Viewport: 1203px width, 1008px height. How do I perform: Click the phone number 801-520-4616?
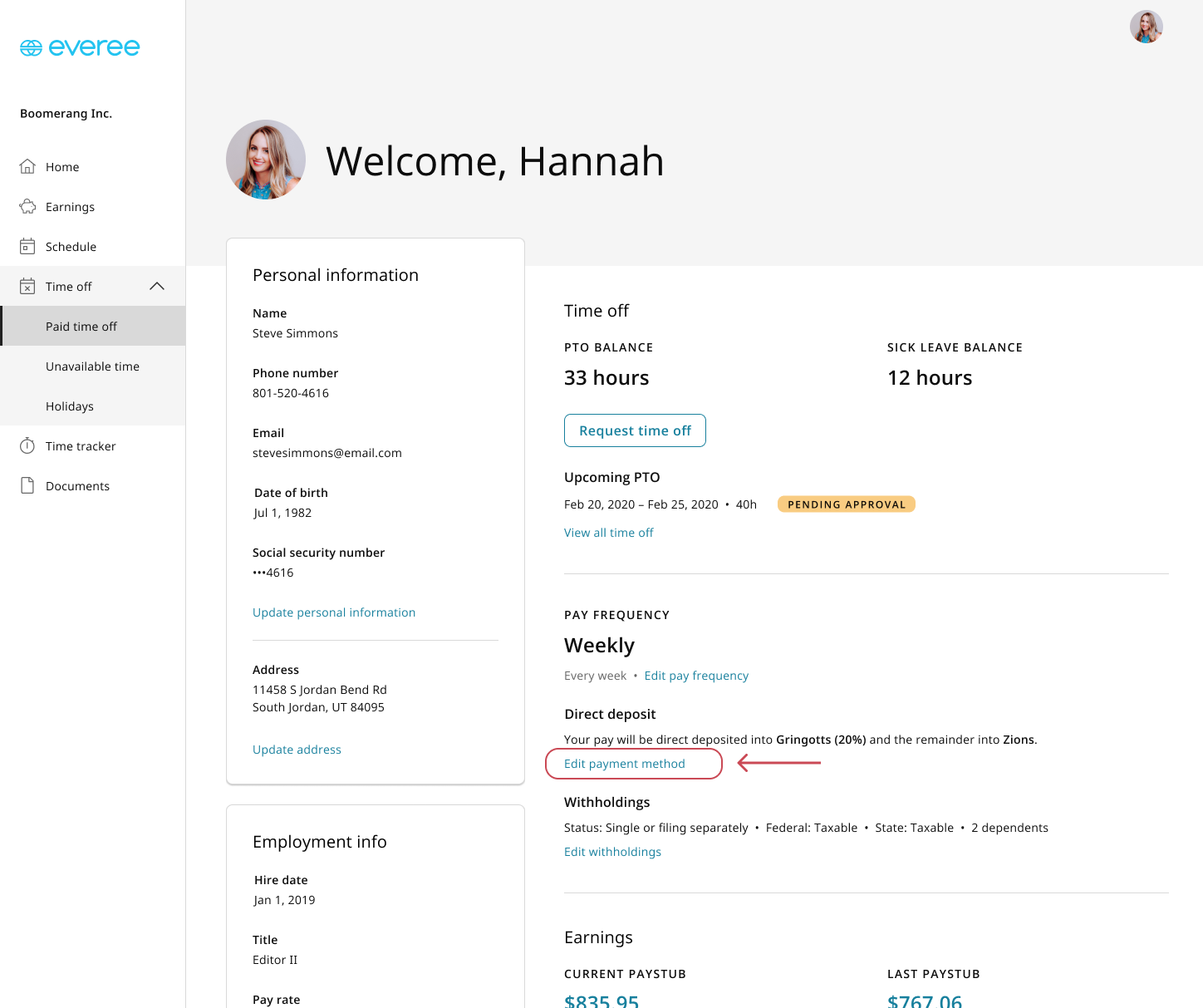click(x=291, y=393)
